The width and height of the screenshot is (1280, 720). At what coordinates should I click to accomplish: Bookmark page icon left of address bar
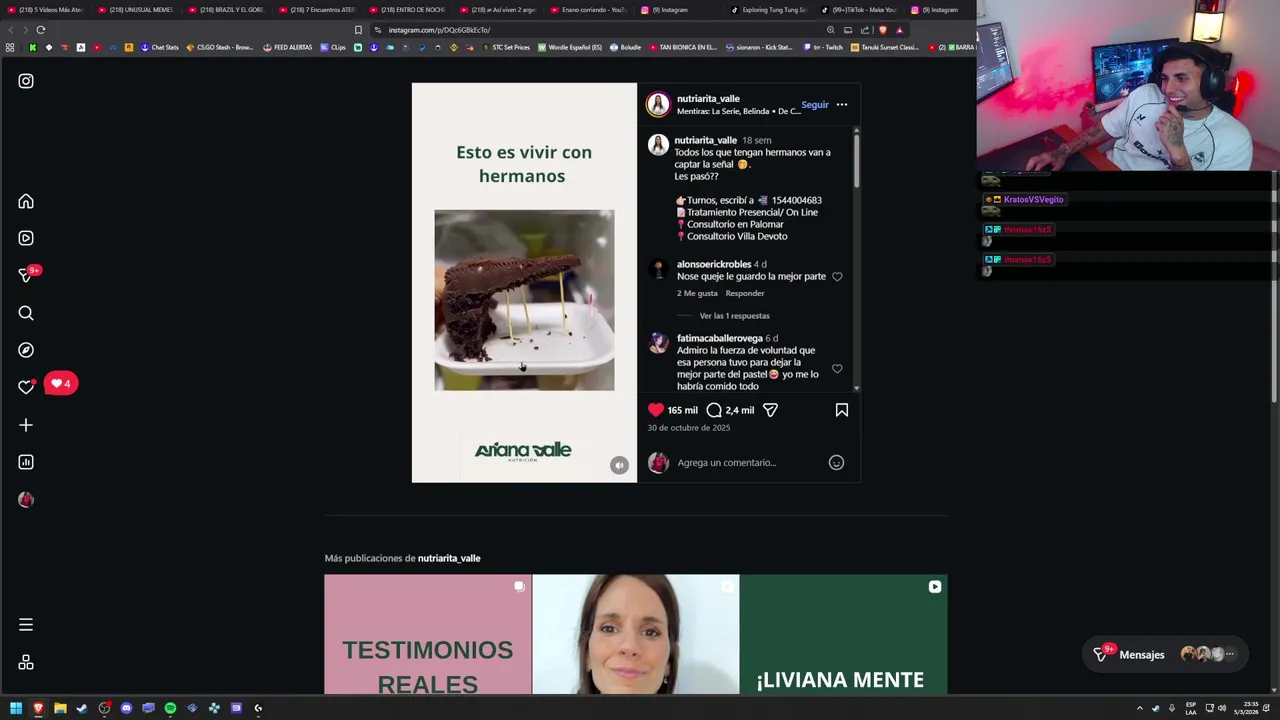(x=358, y=30)
